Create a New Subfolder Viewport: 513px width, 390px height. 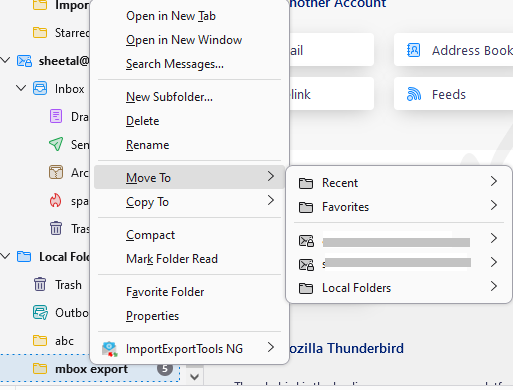tap(189, 97)
